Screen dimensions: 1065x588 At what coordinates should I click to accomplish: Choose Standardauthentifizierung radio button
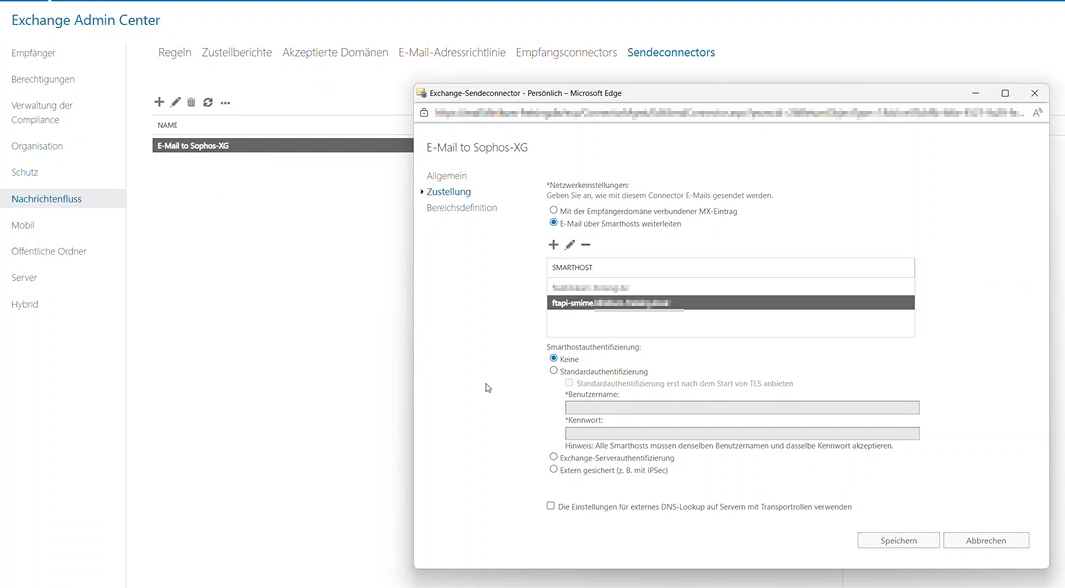tap(554, 371)
